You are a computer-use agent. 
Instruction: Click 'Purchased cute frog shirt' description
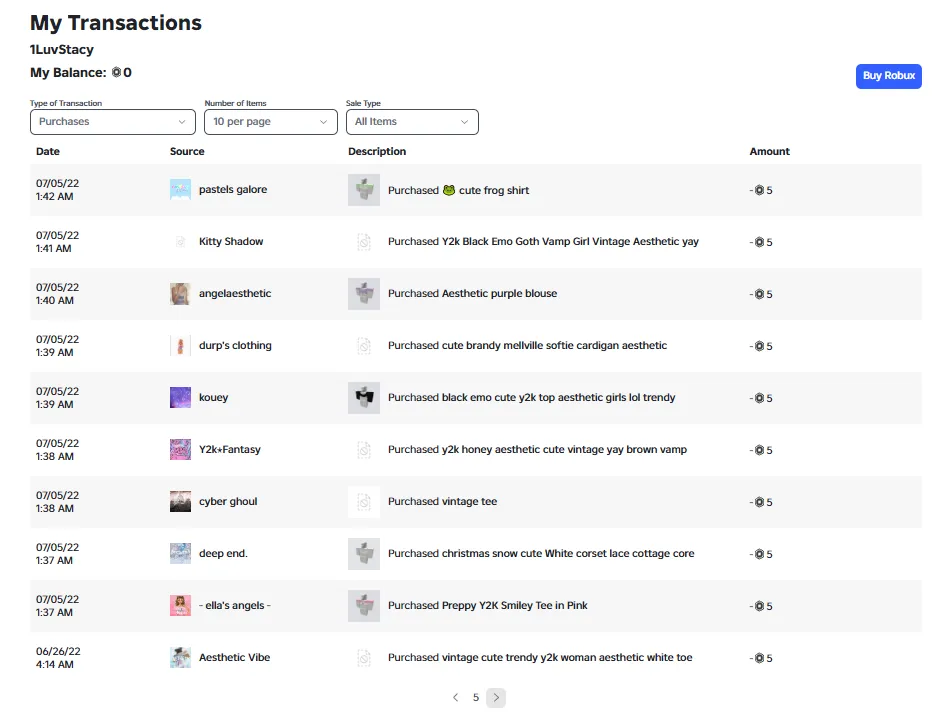pyautogui.click(x=458, y=190)
